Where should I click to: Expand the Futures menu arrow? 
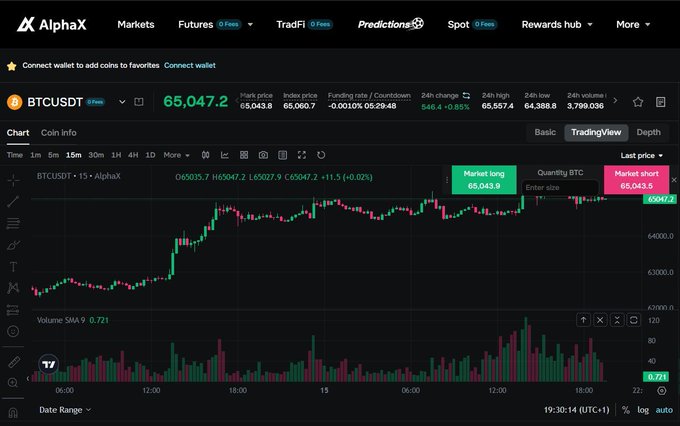click(x=250, y=25)
